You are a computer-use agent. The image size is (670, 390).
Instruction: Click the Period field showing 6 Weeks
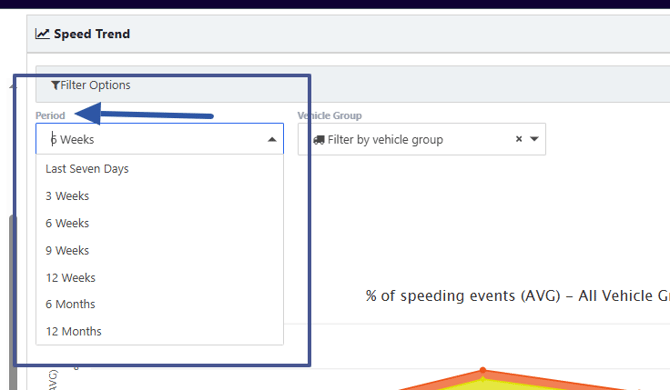point(159,139)
